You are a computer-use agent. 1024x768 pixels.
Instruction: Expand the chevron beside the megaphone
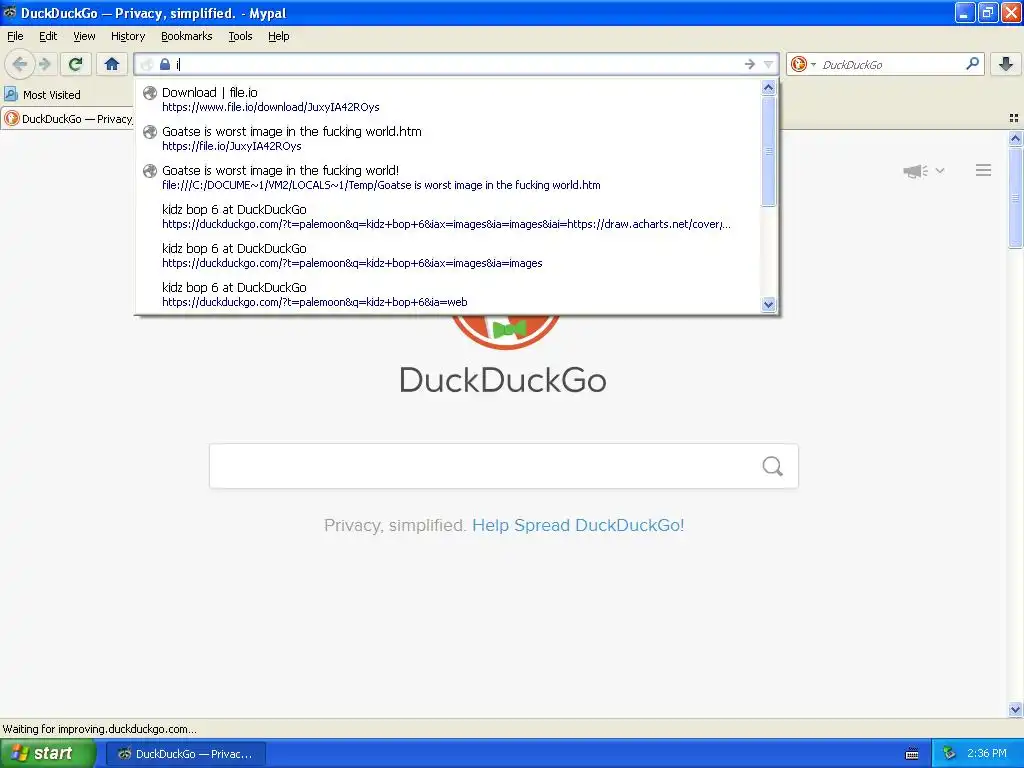pyautogui.click(x=940, y=170)
